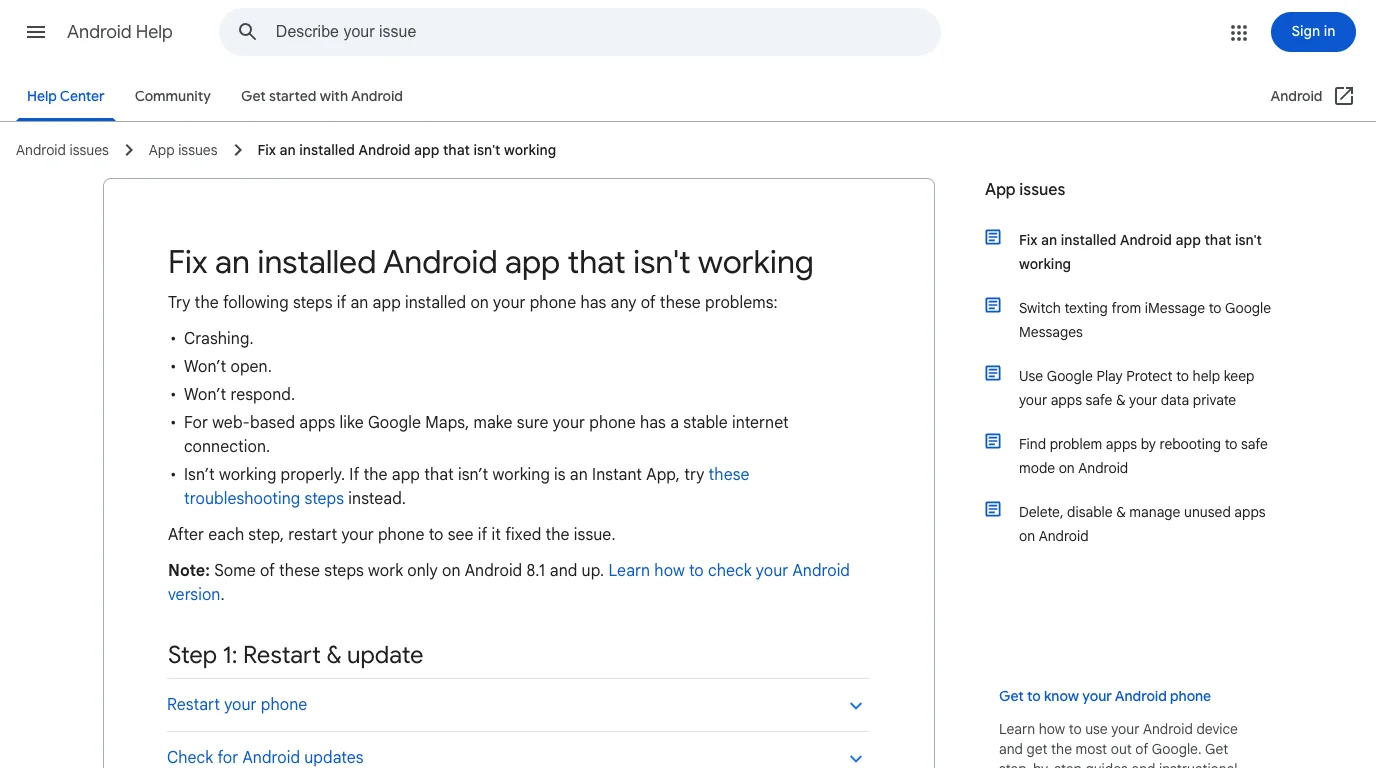Click Get to know your Android phone link

(x=1105, y=696)
